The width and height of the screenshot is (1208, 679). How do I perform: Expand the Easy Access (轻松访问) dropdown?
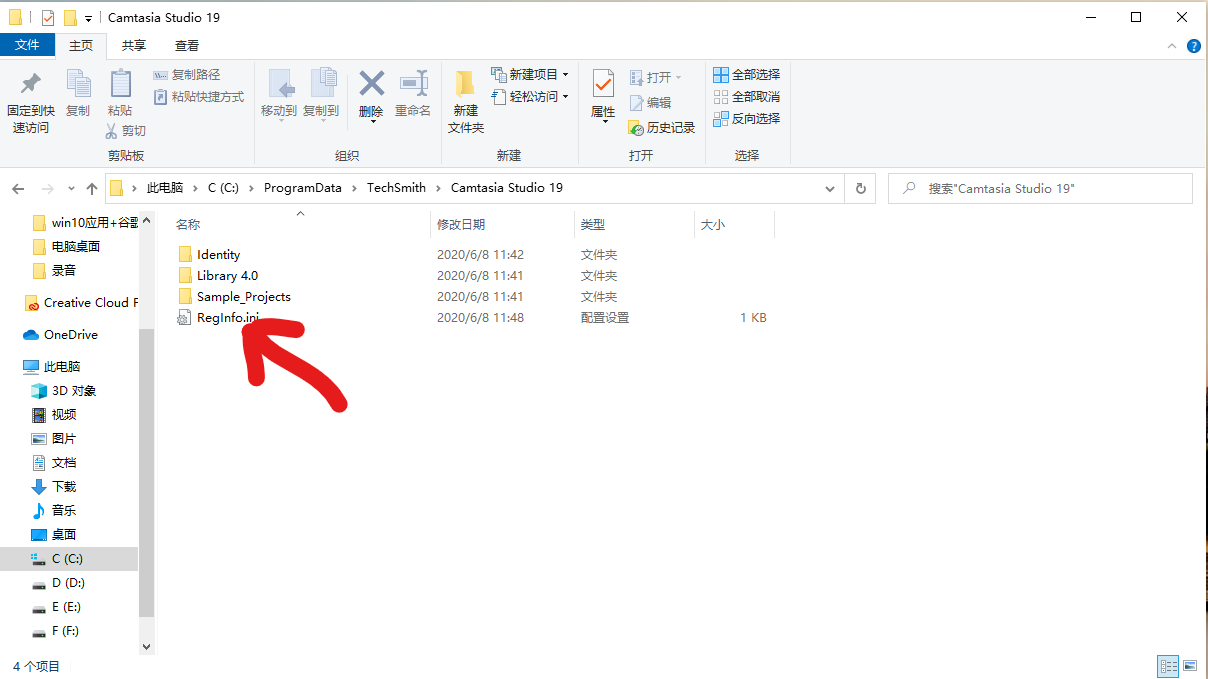point(565,97)
